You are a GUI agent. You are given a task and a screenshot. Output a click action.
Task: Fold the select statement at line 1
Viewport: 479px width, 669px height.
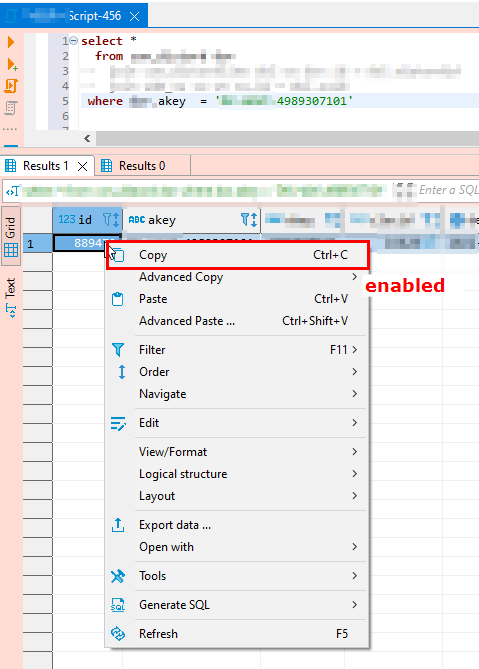pos(73,41)
